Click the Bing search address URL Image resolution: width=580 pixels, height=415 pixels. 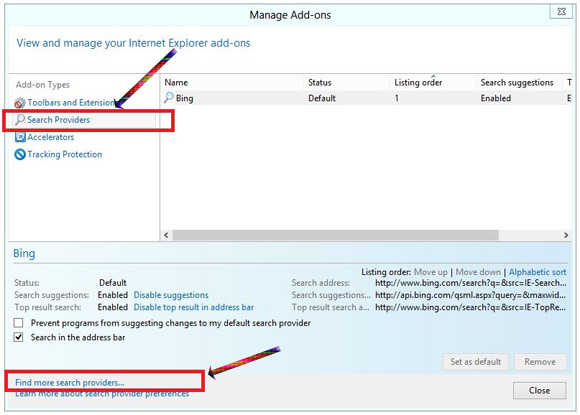(x=471, y=283)
